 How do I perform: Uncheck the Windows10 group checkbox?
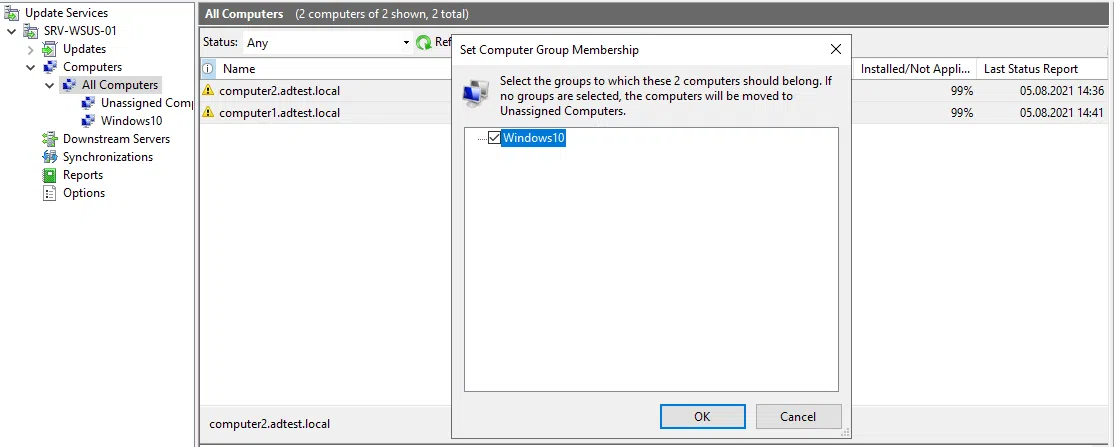(494, 139)
